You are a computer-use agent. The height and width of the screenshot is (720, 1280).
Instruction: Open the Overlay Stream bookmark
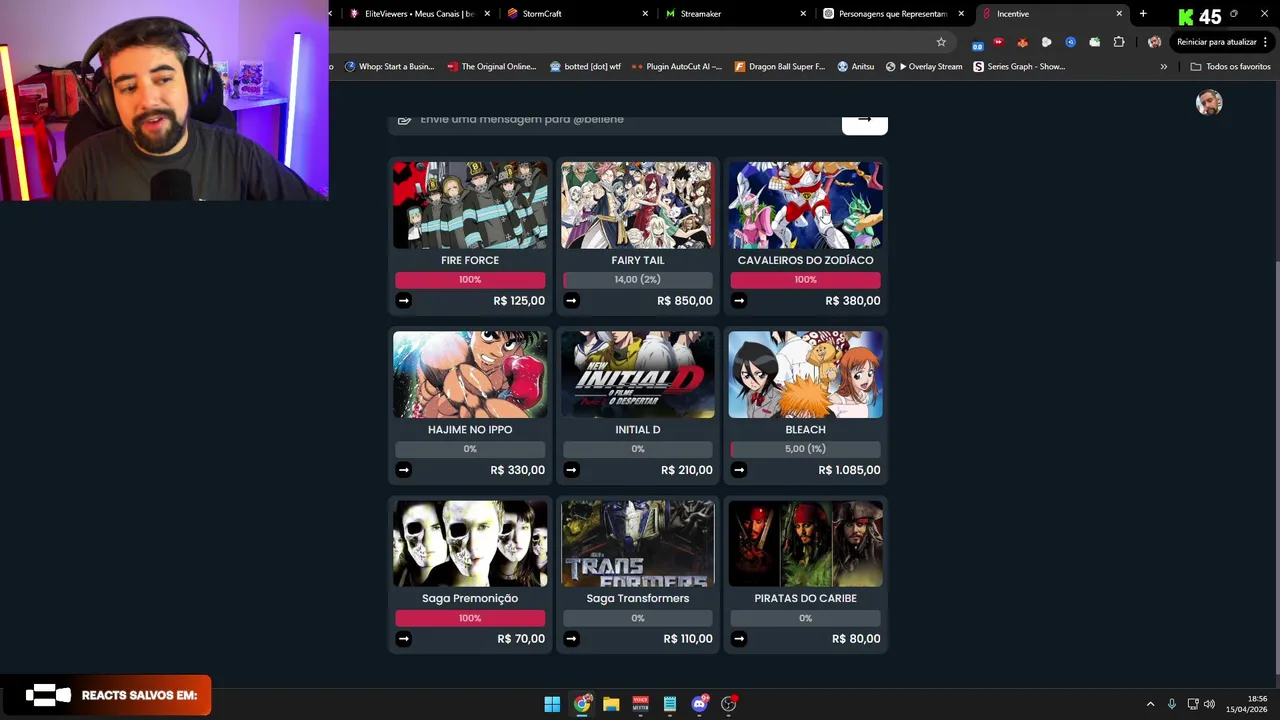click(x=923, y=67)
